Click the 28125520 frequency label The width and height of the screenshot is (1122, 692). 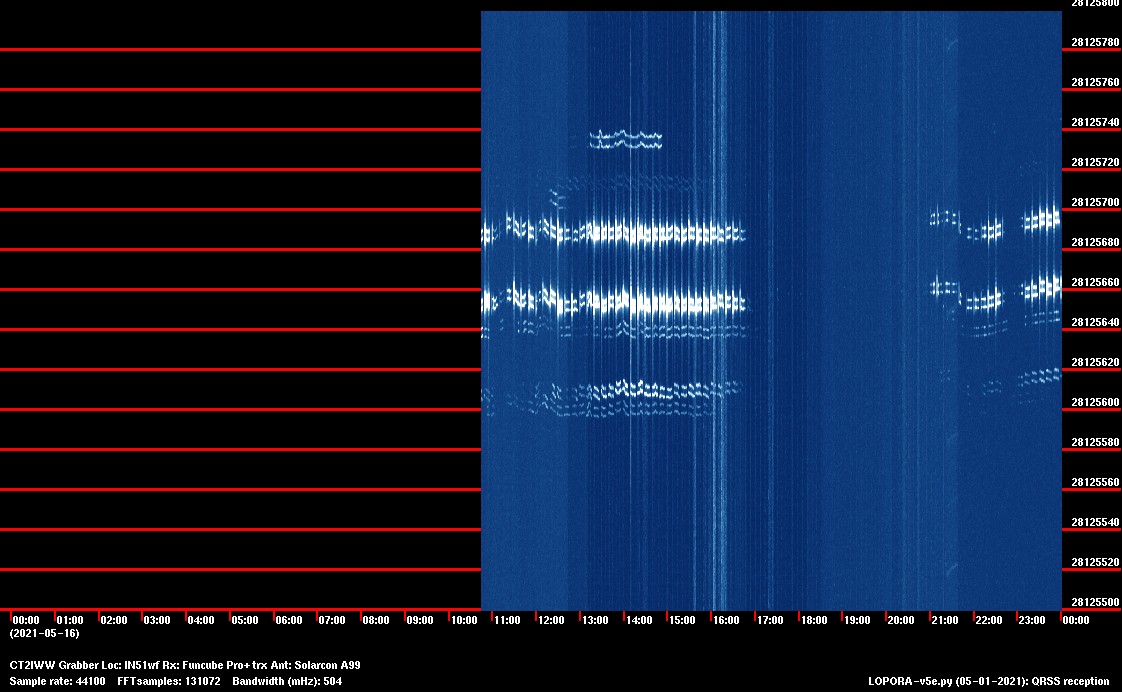pyautogui.click(x=1096, y=562)
